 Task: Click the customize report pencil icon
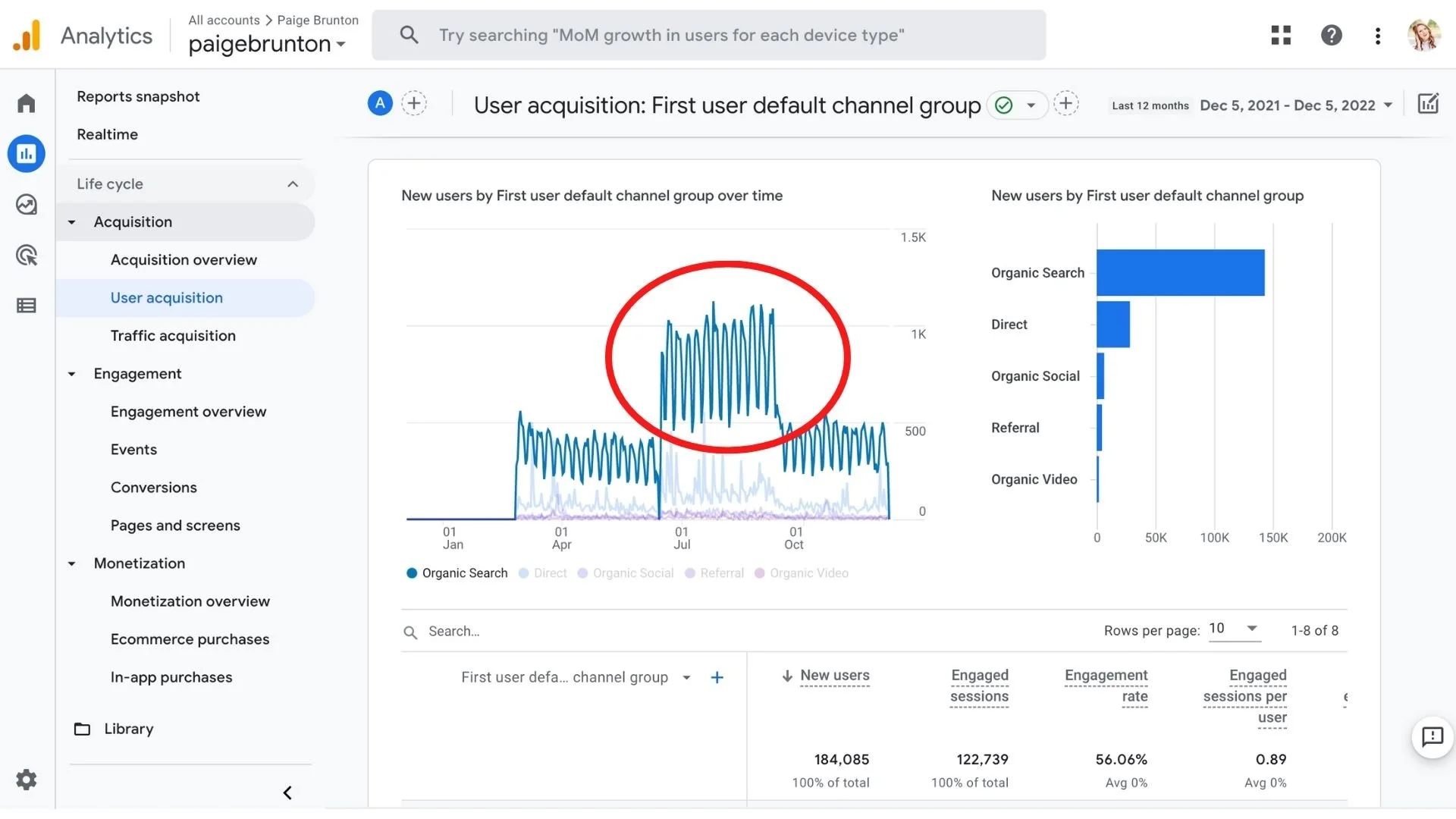click(x=1428, y=104)
